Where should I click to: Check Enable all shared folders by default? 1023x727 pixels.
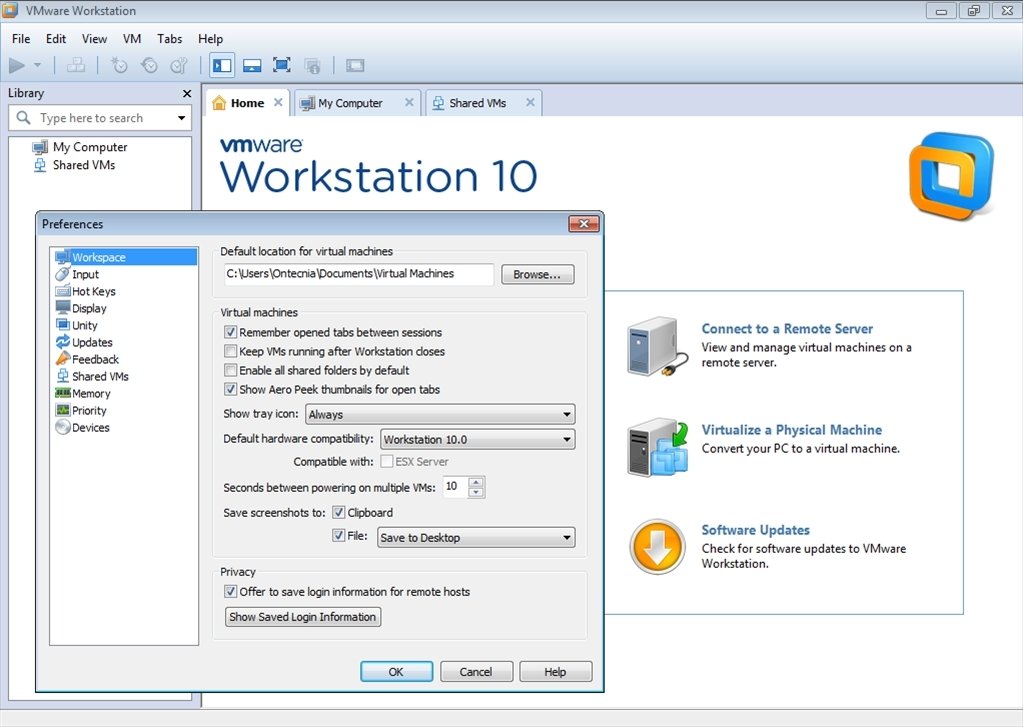tap(230, 370)
